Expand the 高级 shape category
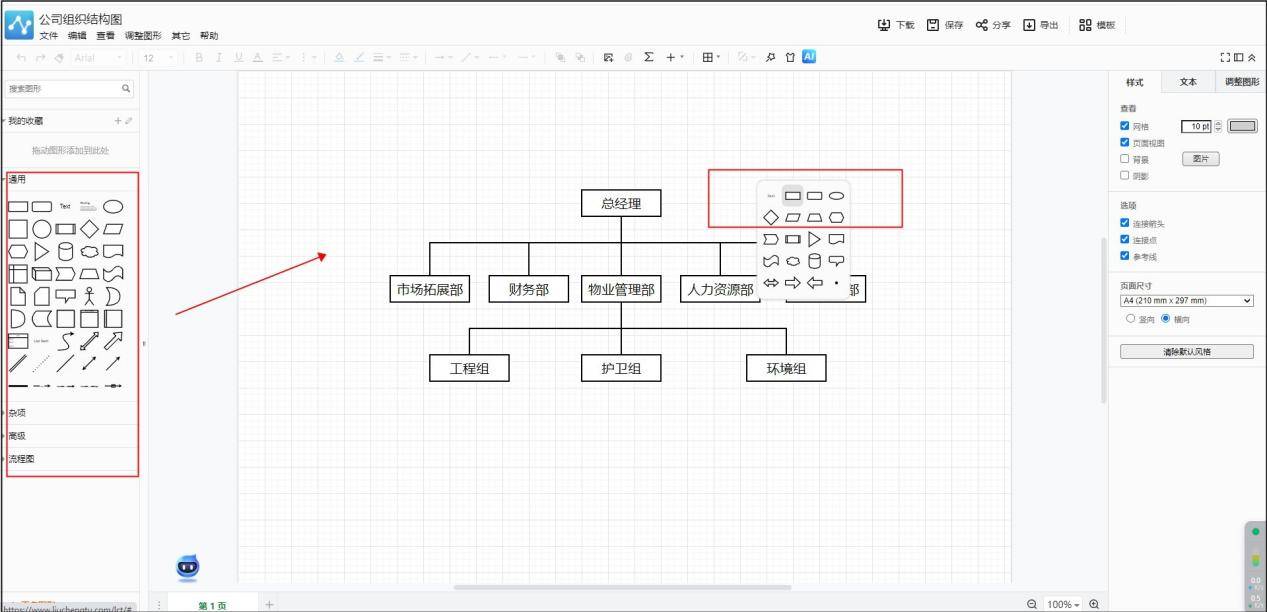The height and width of the screenshot is (612, 1267). click(x=18, y=436)
